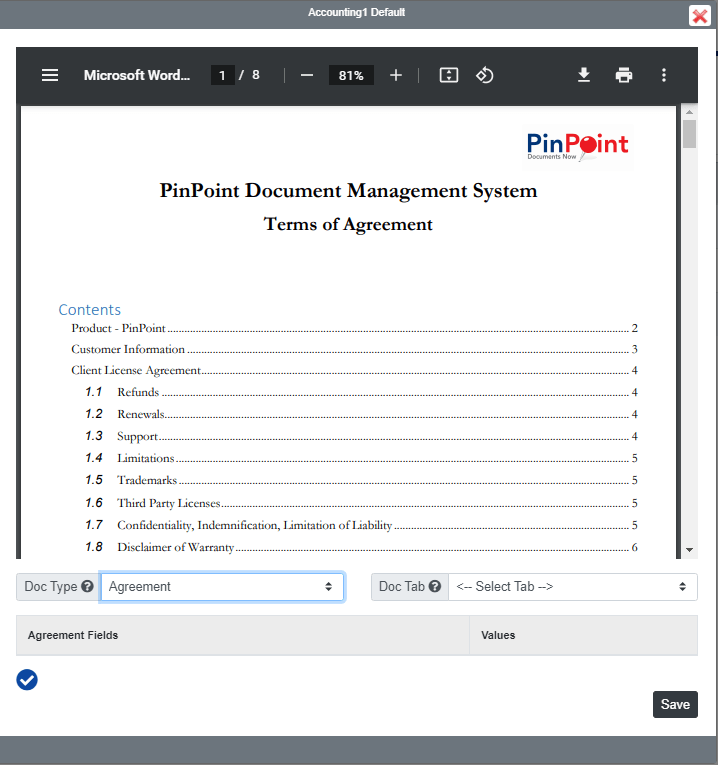
Task: Click the total pages count 8
Action: coord(256,75)
